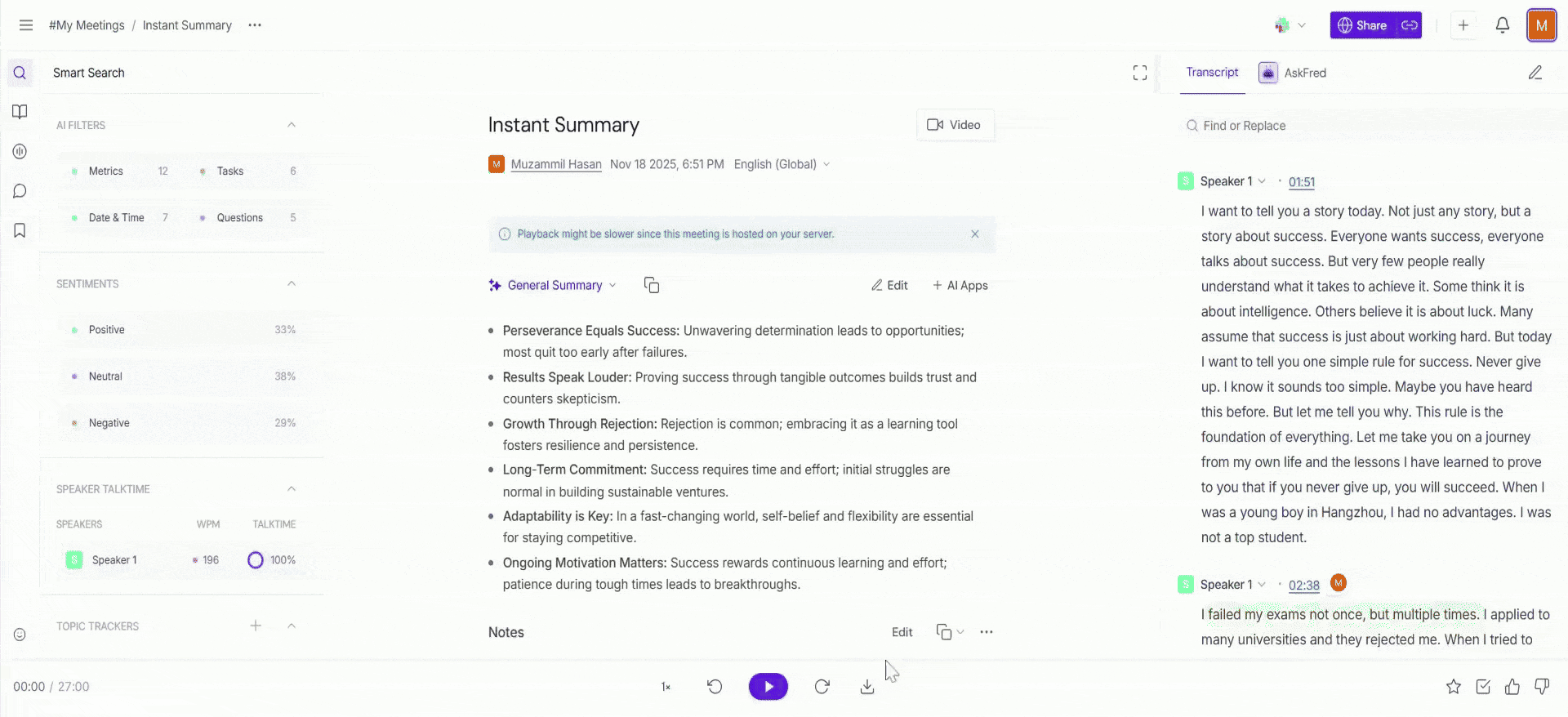1568x717 pixels.
Task: Click Instant Summary breadcrumb item
Action: (187, 25)
